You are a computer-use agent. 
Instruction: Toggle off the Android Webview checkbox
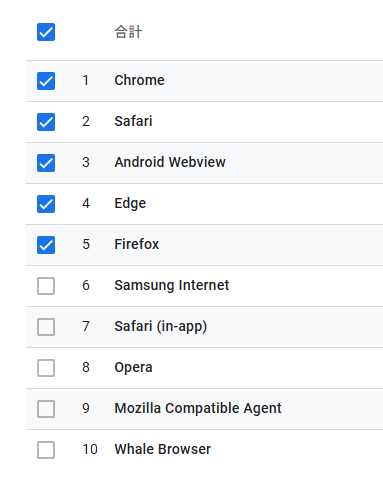coord(46,163)
